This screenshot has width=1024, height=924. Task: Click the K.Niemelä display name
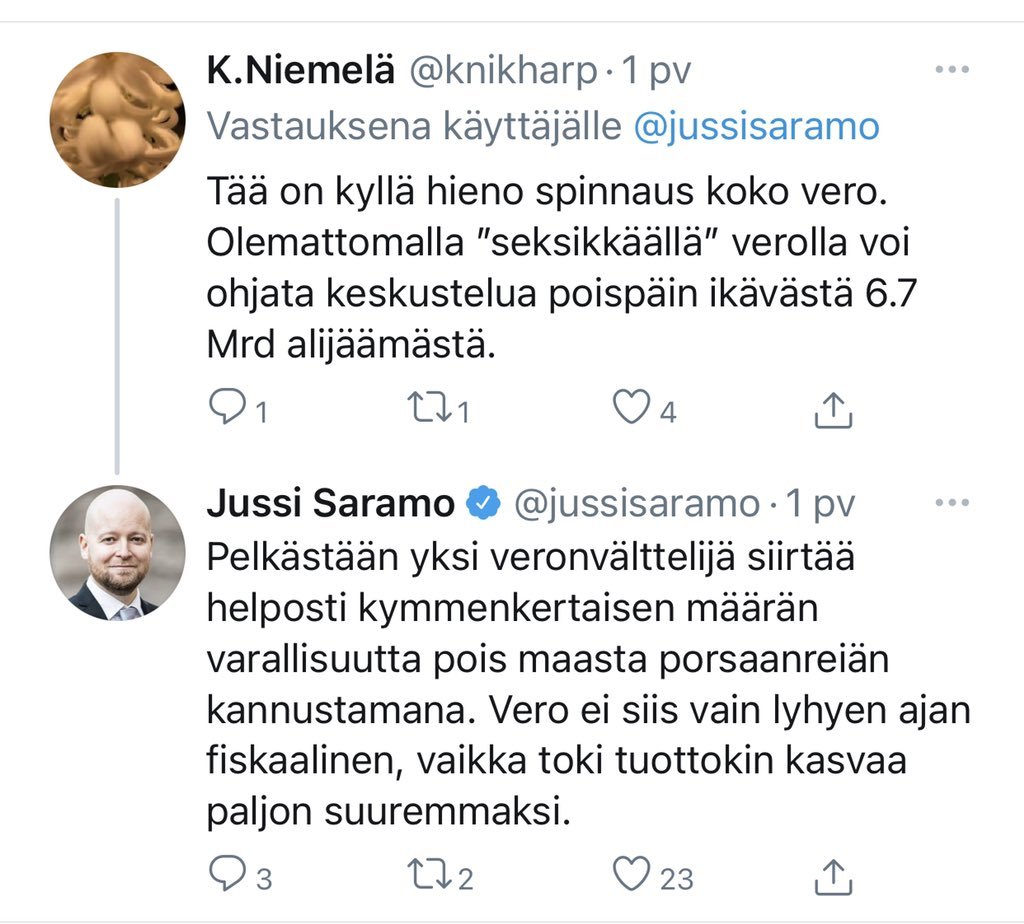299,72
